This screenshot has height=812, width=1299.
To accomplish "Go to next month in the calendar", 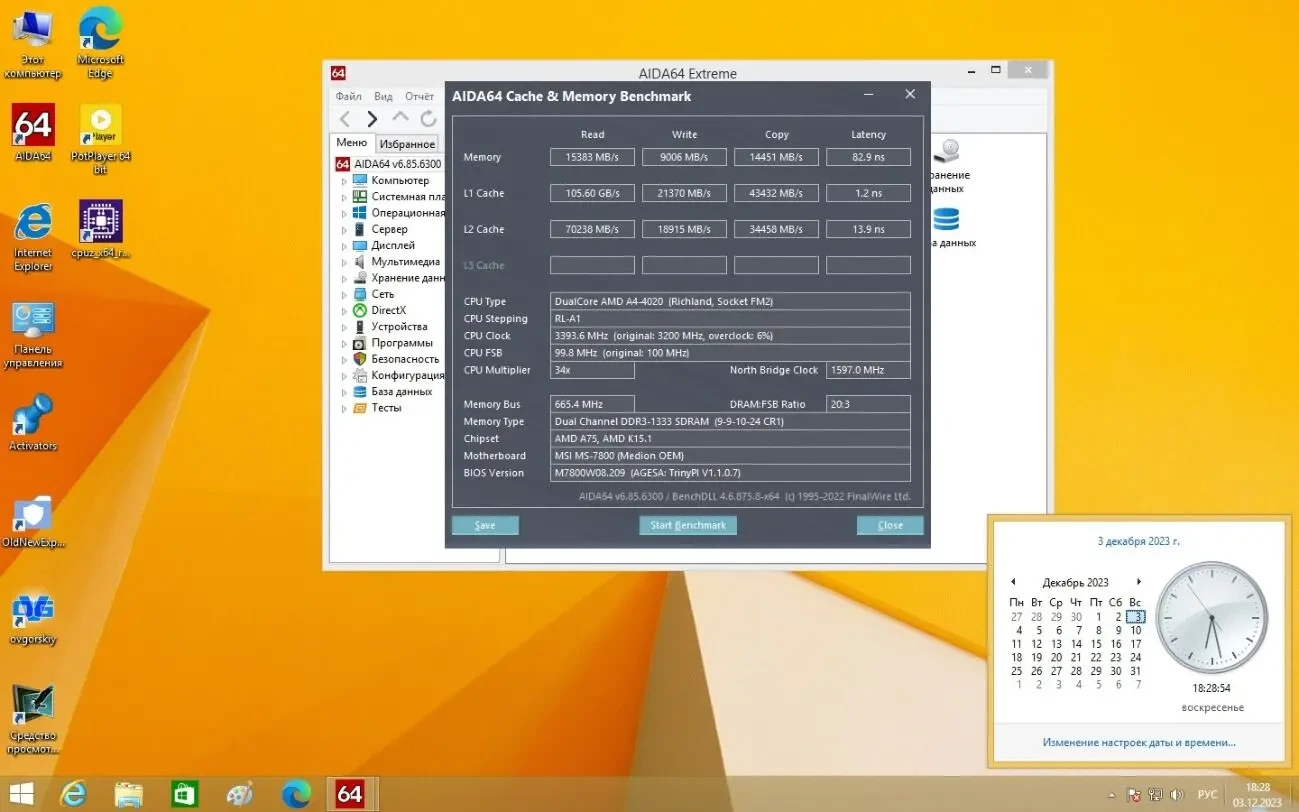I will (1139, 581).
